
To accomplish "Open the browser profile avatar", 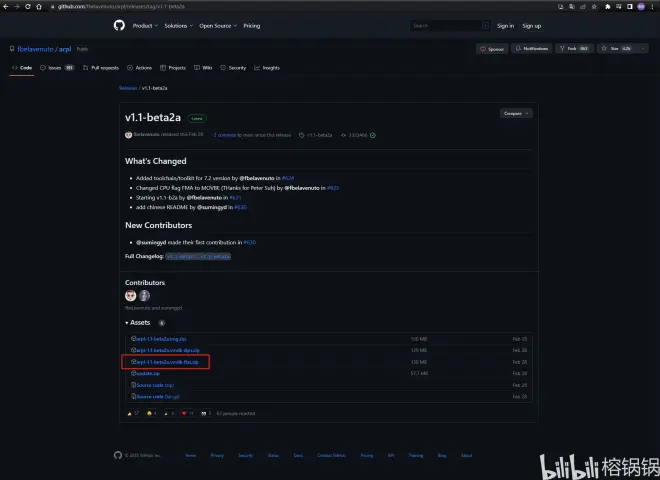I will [641, 7].
